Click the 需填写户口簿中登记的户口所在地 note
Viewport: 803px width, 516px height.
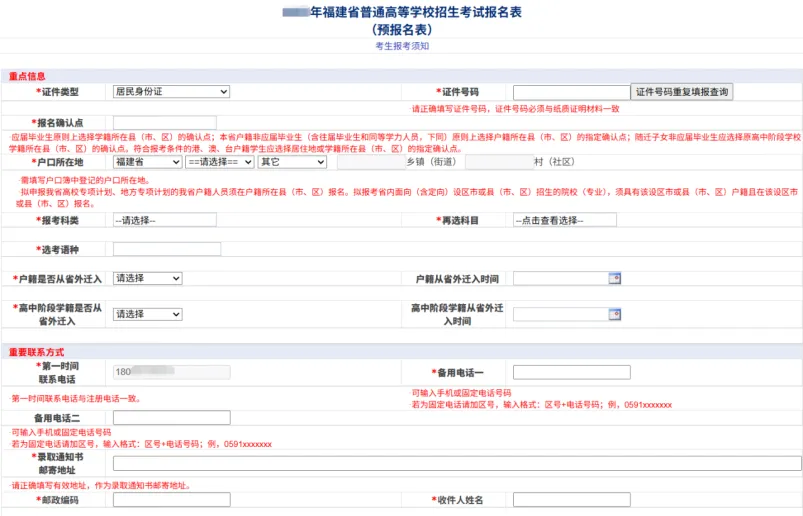[x=85, y=180]
